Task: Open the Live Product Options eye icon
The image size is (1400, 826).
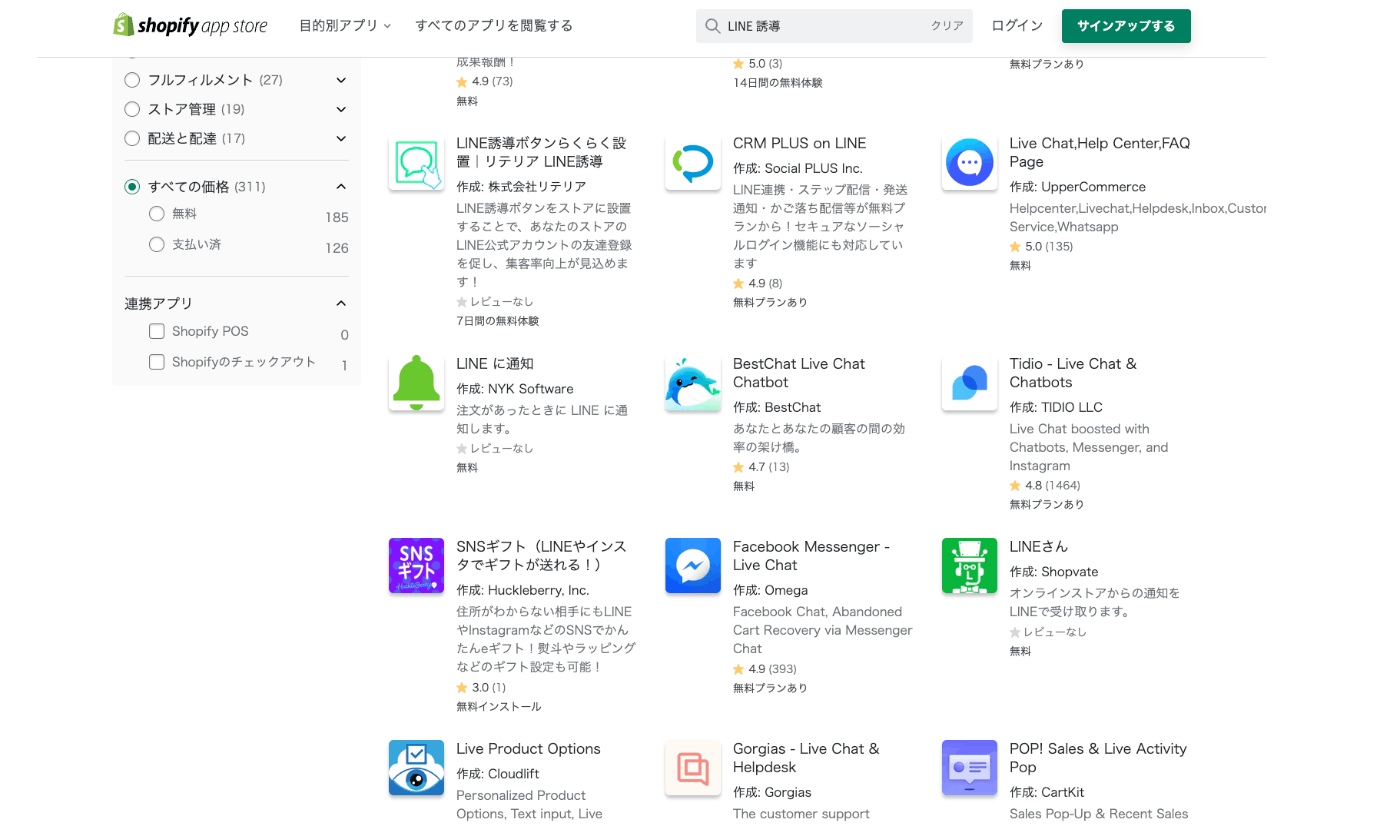Action: click(x=416, y=768)
